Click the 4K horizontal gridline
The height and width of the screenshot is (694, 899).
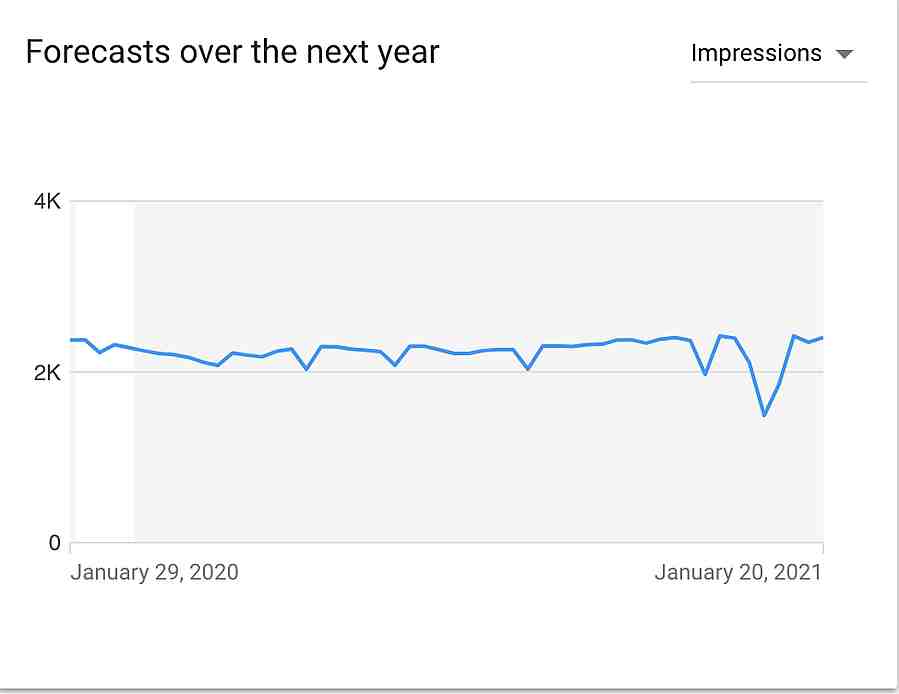tap(447, 201)
